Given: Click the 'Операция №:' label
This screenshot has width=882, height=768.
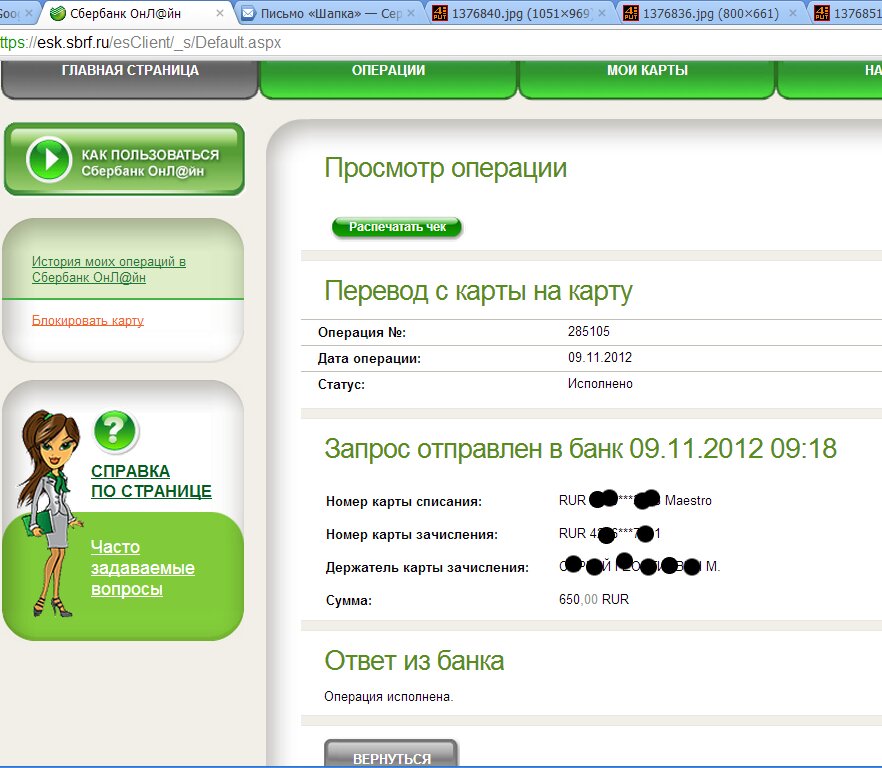Looking at the screenshot, I should (x=362, y=333).
